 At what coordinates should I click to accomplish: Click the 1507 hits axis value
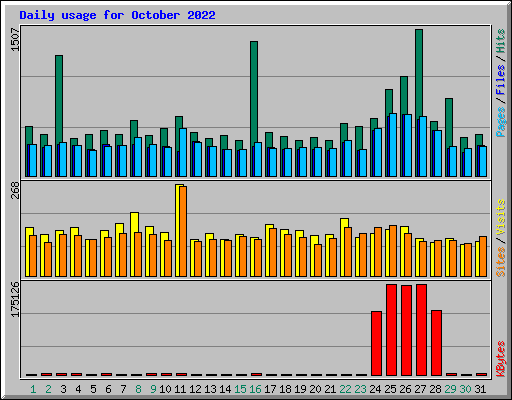(x=16, y=40)
